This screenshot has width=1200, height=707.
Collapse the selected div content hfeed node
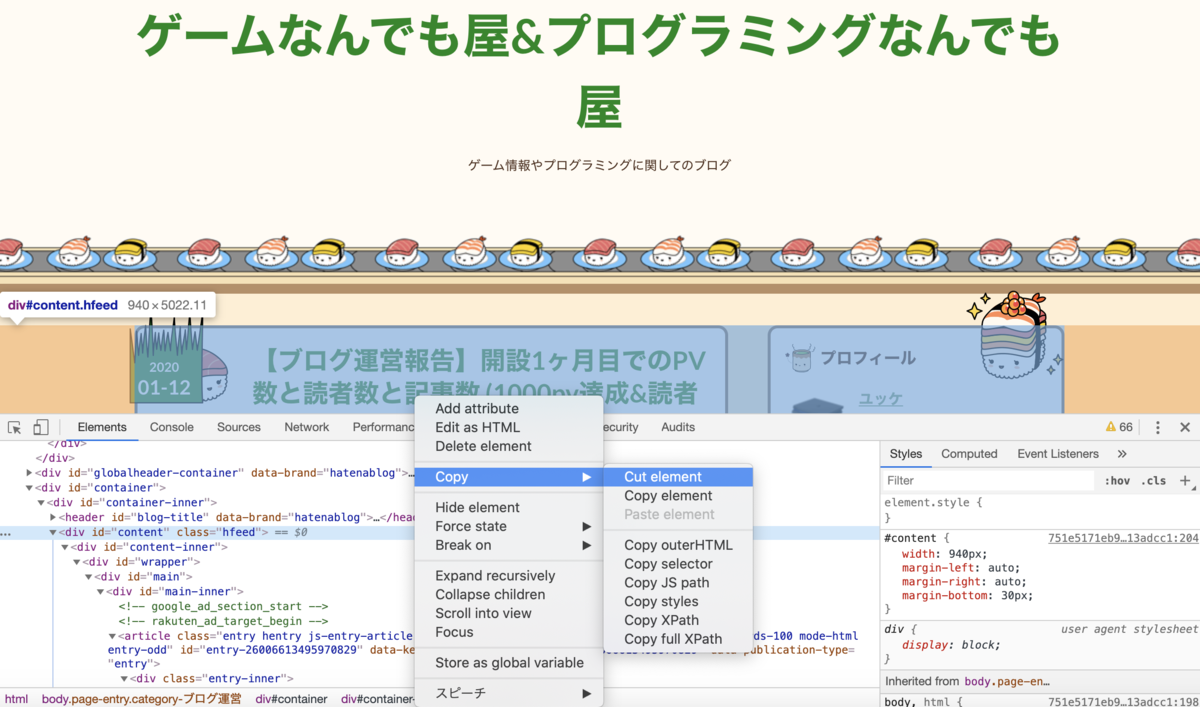tap(53, 533)
